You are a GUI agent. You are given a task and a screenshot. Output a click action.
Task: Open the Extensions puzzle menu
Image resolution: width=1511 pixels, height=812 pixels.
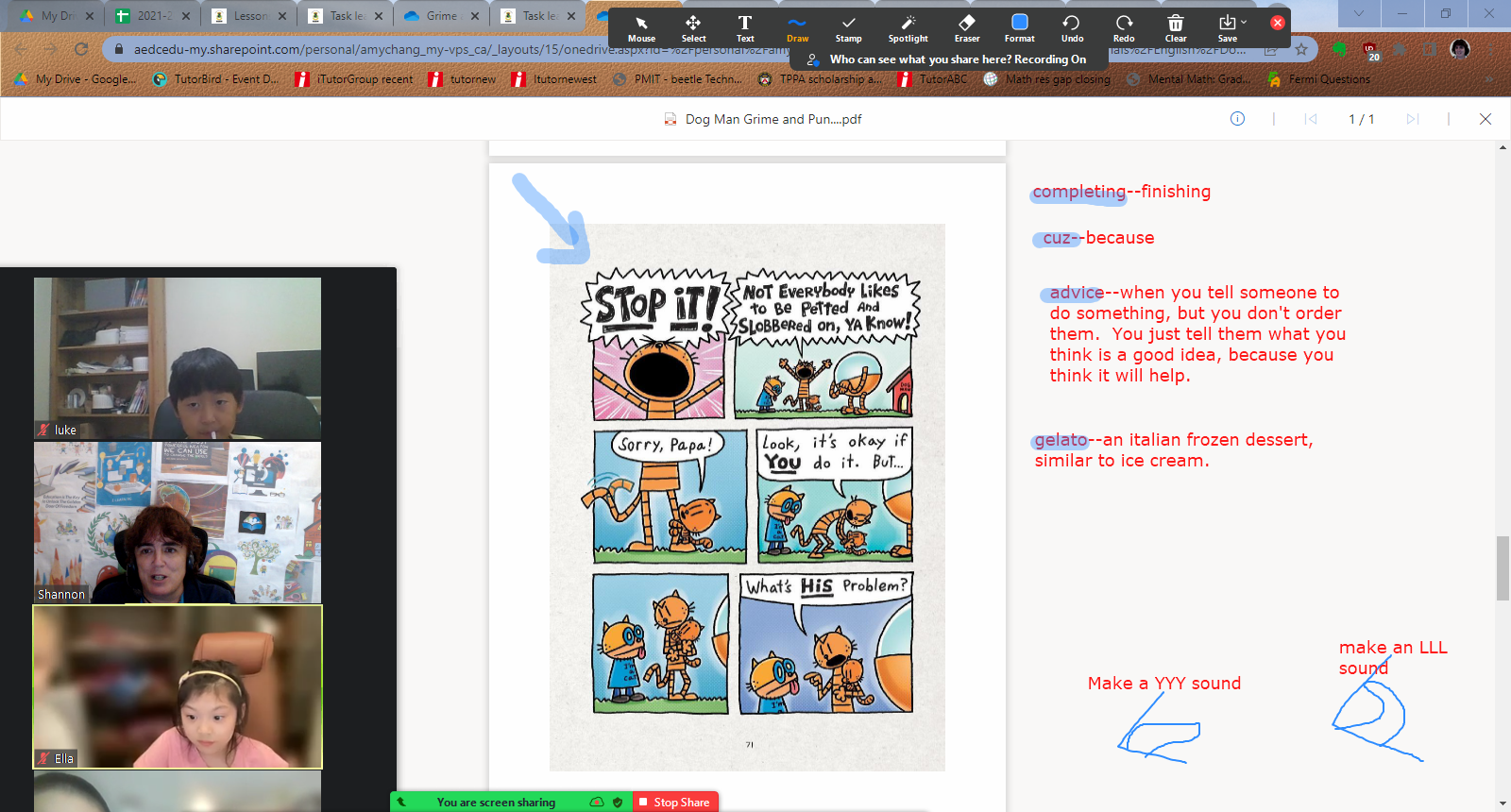click(x=1401, y=49)
